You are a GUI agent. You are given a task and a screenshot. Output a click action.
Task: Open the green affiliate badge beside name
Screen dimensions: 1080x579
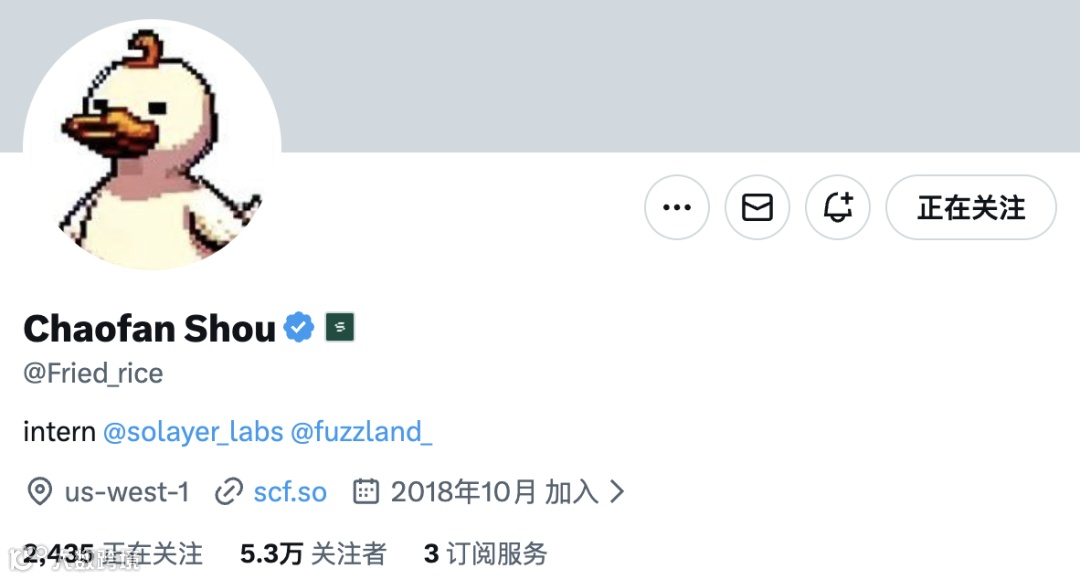pos(340,327)
